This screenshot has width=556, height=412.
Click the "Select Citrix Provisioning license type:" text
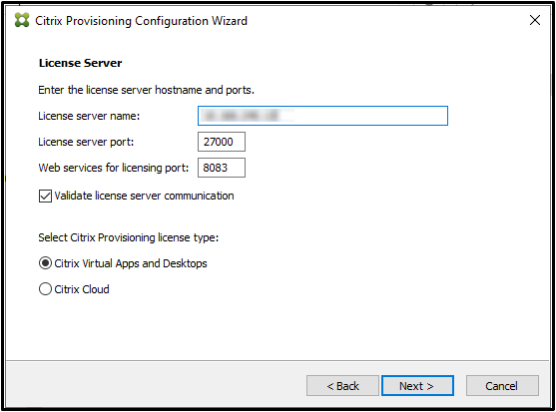[128, 238]
